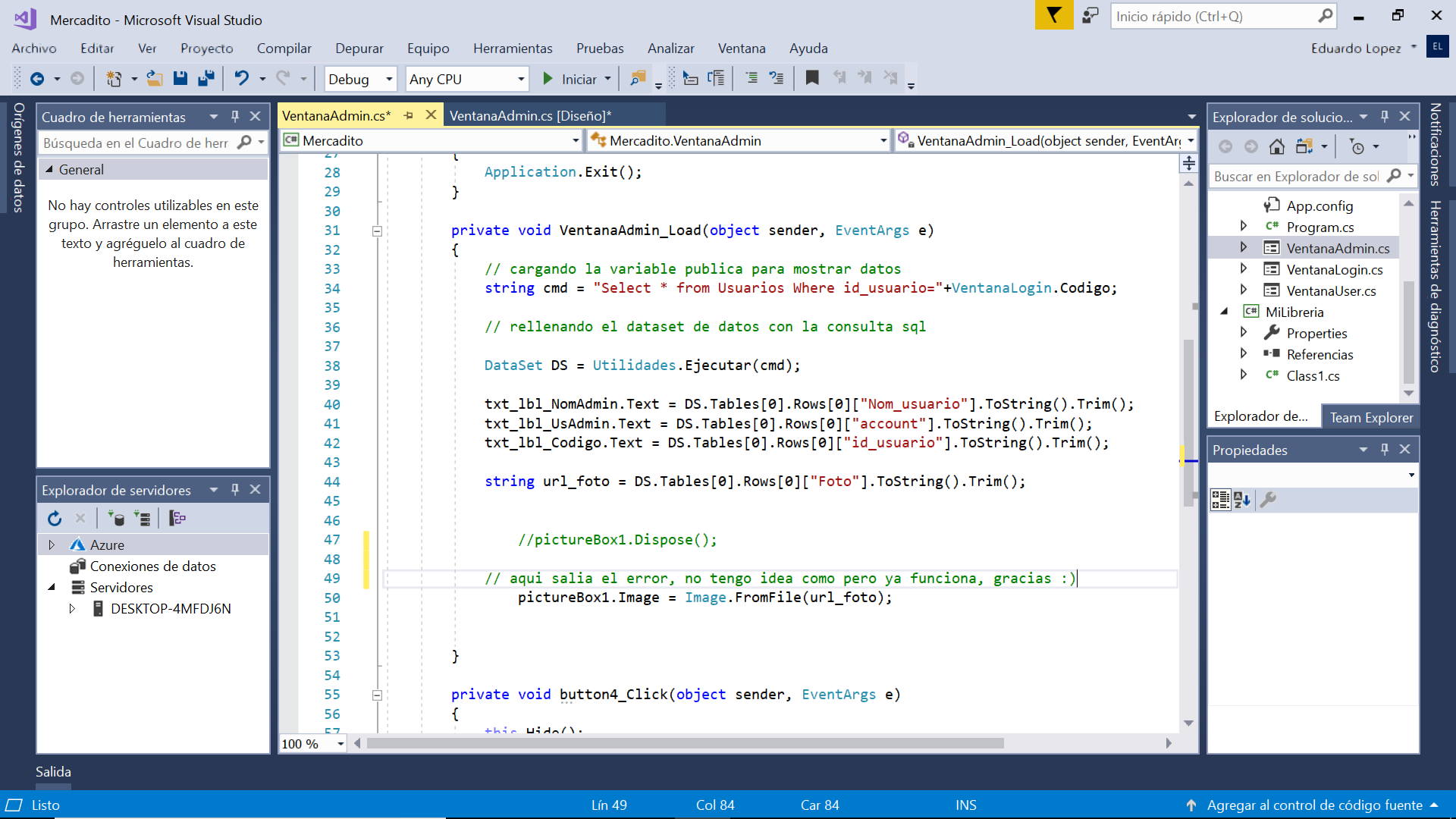Screen dimensions: 1456x819
Task: Open the Salida output panel tab
Action: (x=53, y=771)
